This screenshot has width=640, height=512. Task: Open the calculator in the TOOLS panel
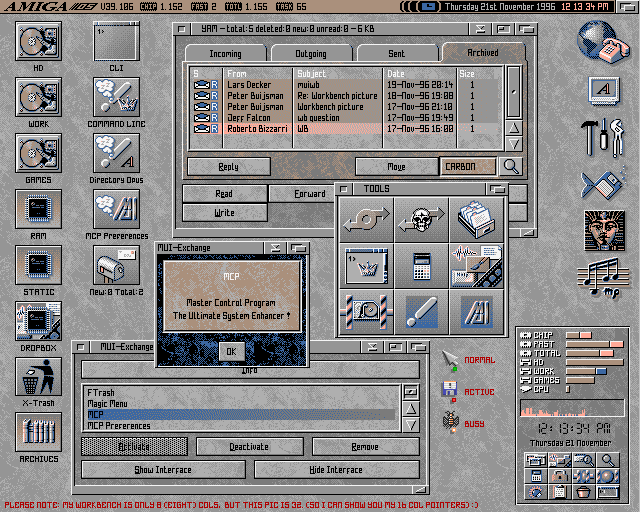(x=419, y=265)
